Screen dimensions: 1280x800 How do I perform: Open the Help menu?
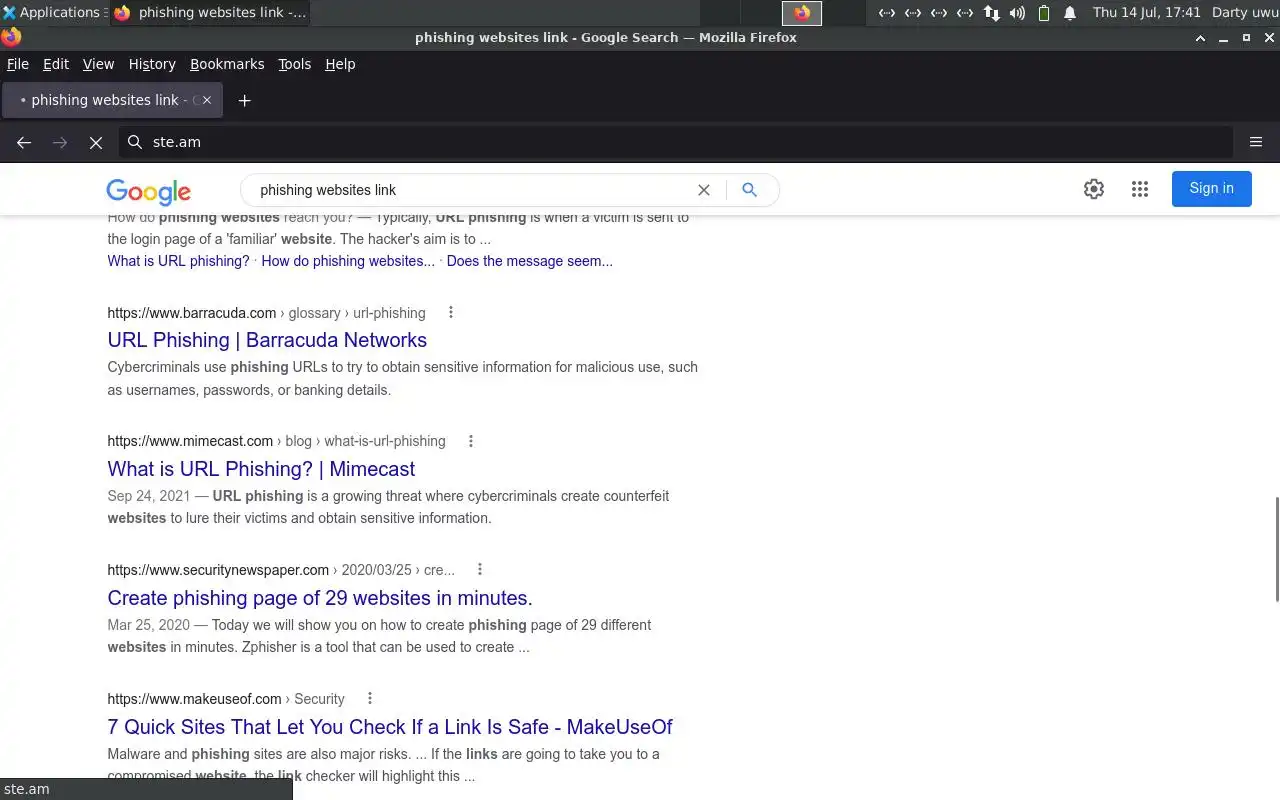(x=340, y=64)
